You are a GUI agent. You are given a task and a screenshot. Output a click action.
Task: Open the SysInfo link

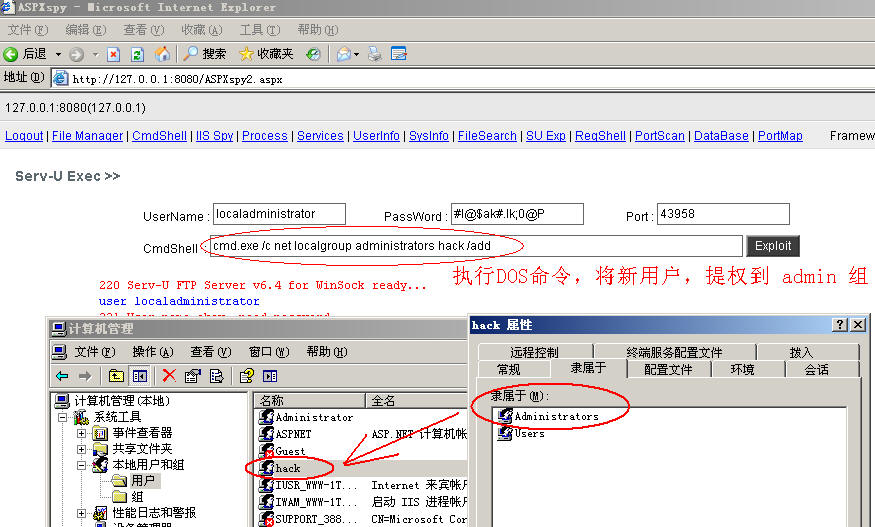pyautogui.click(x=429, y=136)
